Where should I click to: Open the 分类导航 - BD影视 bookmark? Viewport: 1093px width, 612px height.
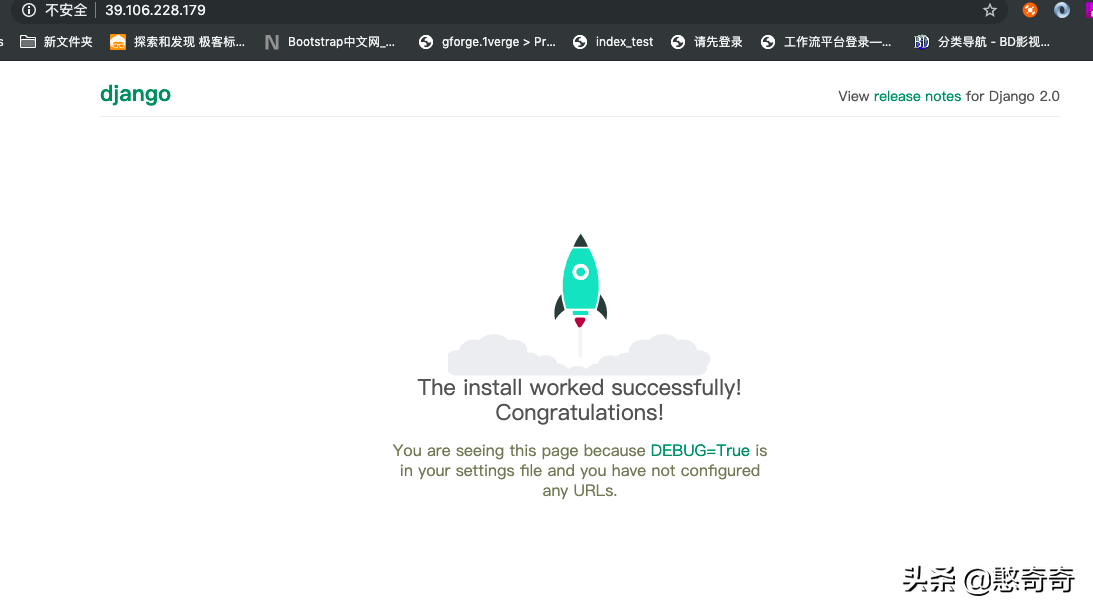(982, 42)
